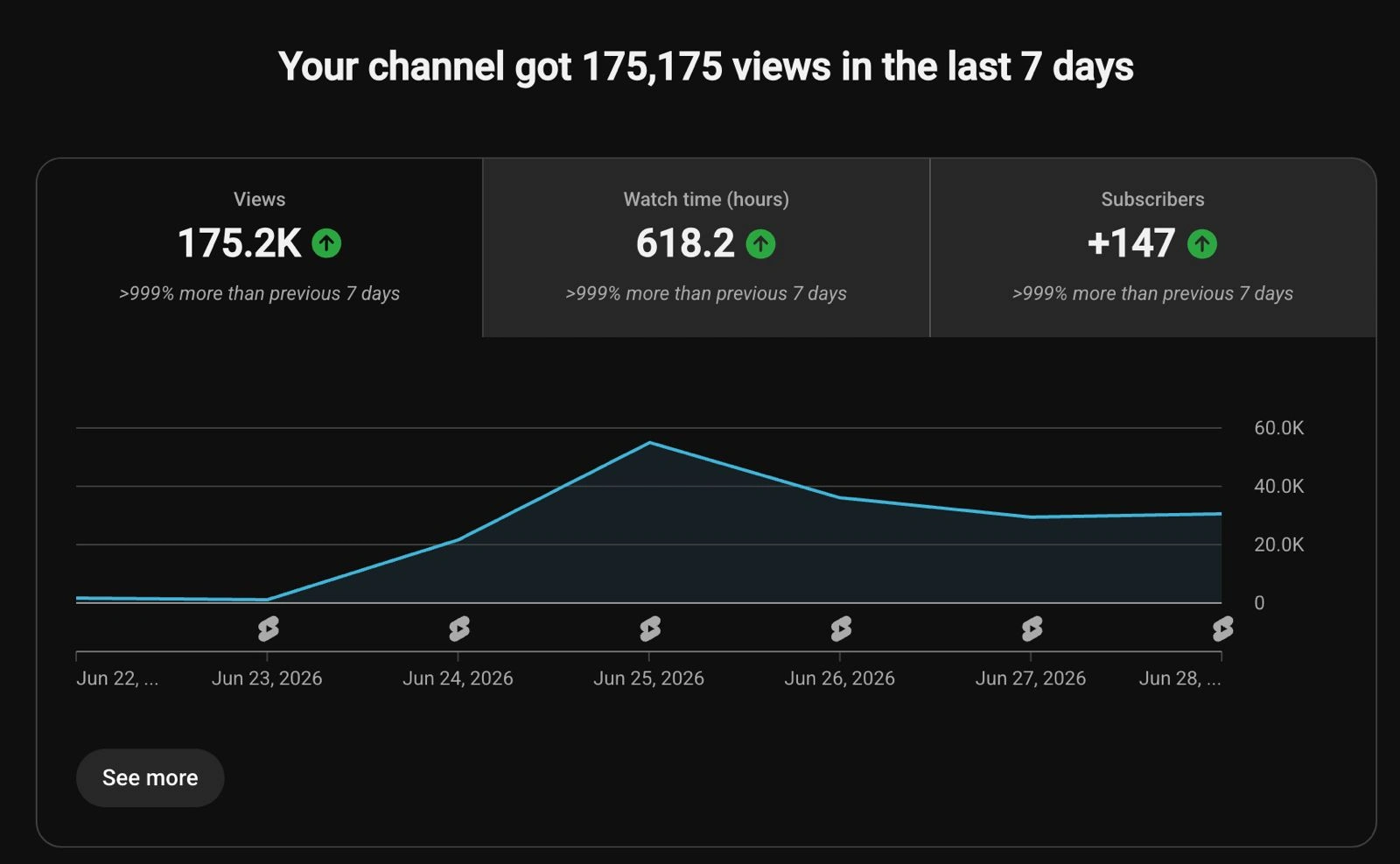Click the truncated Jun 28 date label
The image size is (1400, 864).
pyautogui.click(x=1179, y=678)
